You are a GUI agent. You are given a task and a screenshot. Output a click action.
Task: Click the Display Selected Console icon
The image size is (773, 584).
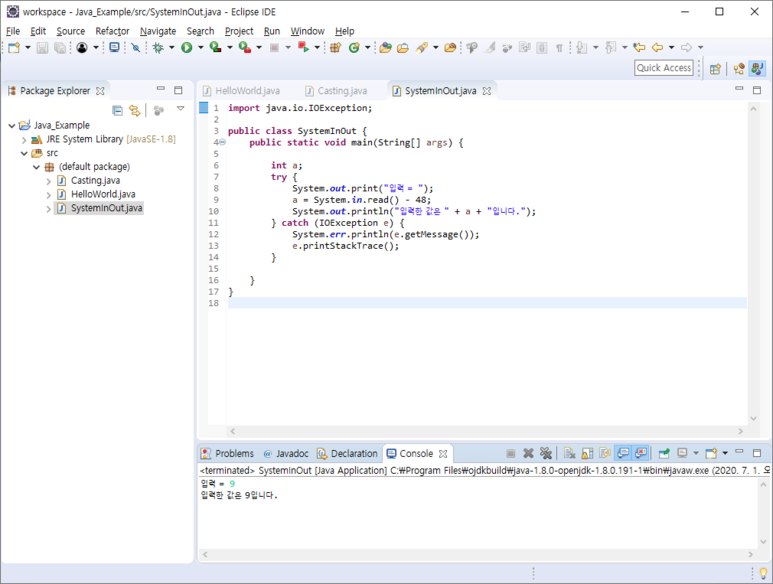682,453
